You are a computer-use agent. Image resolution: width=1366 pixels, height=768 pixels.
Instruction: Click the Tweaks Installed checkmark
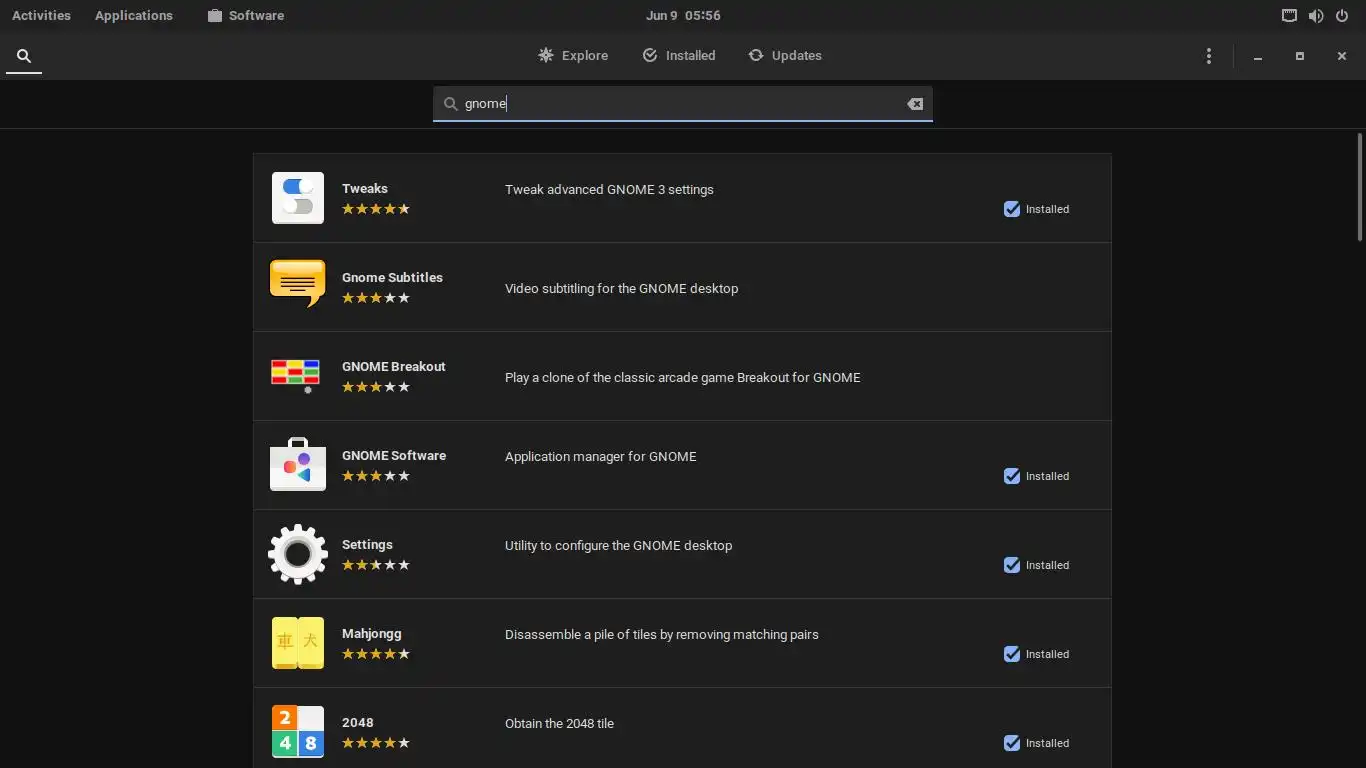[1012, 209]
